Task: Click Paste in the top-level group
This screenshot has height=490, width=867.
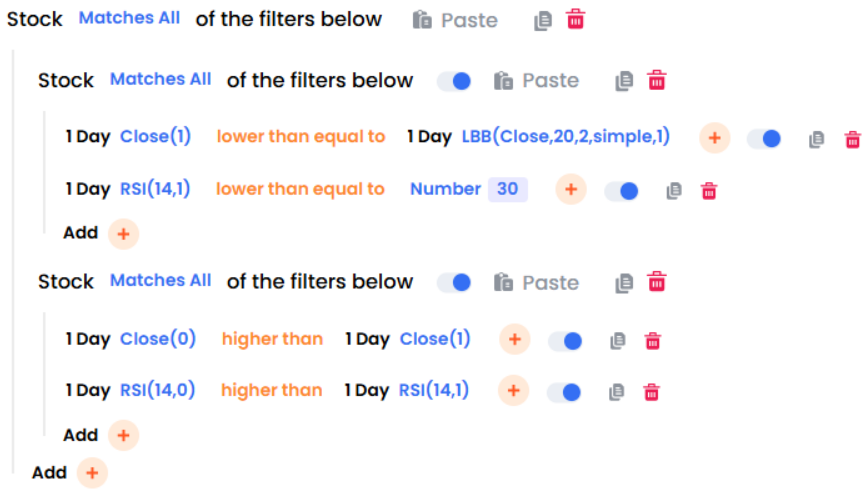Action: coord(455,20)
